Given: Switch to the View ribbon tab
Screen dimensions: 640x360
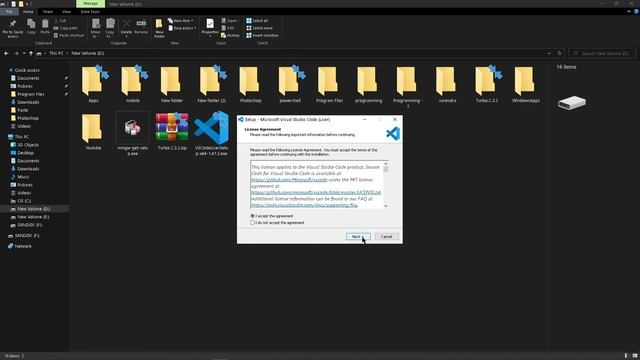Looking at the screenshot, I should (66, 12).
